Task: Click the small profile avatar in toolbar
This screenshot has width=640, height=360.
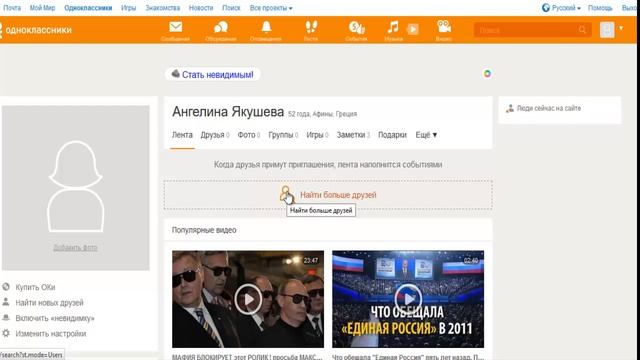Action: (x=607, y=30)
